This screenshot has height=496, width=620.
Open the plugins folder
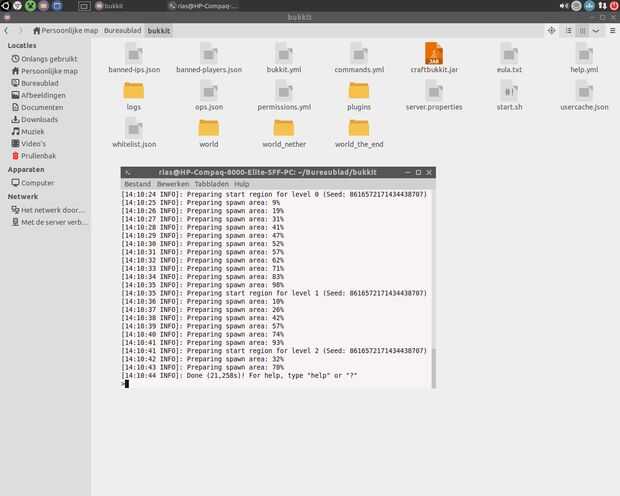pyautogui.click(x=359, y=96)
